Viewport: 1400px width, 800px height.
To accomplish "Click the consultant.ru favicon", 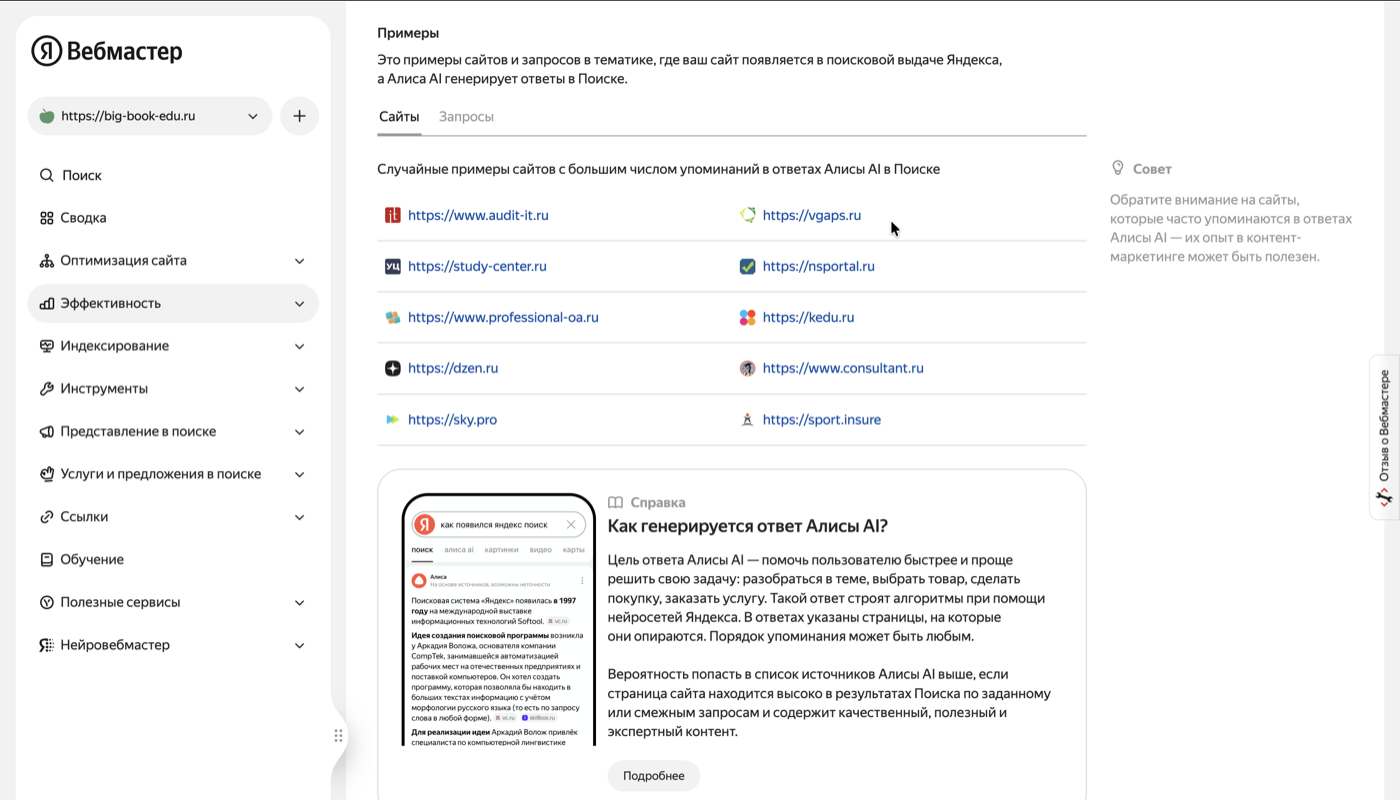I will [747, 368].
